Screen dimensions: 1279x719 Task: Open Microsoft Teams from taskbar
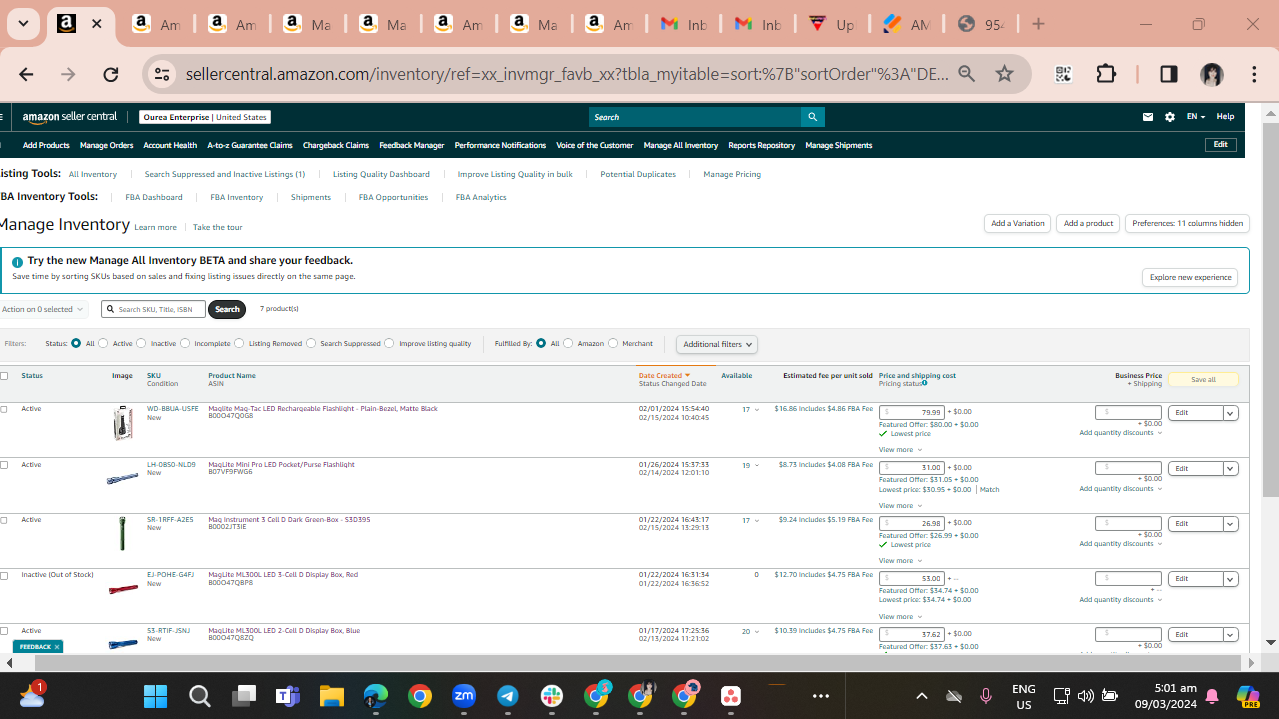point(288,696)
